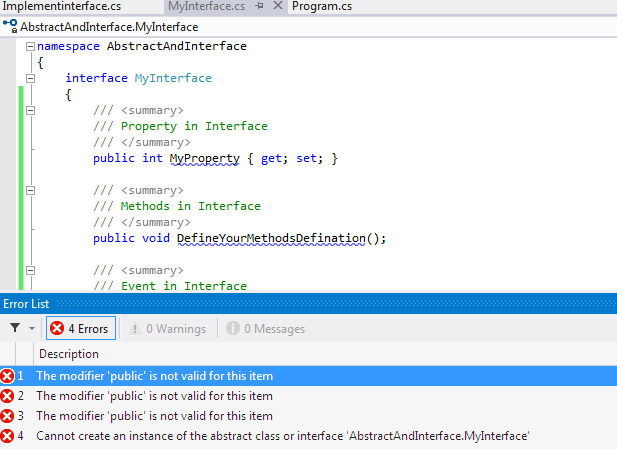617x449 pixels.
Task: Click the red error icon on 4 Errors
Action: [x=57, y=328]
